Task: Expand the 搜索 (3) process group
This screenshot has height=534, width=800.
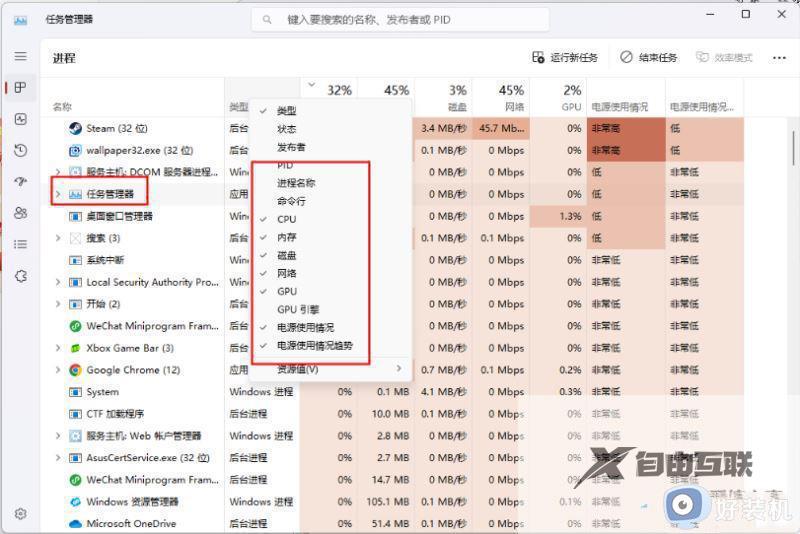Action: coord(58,238)
